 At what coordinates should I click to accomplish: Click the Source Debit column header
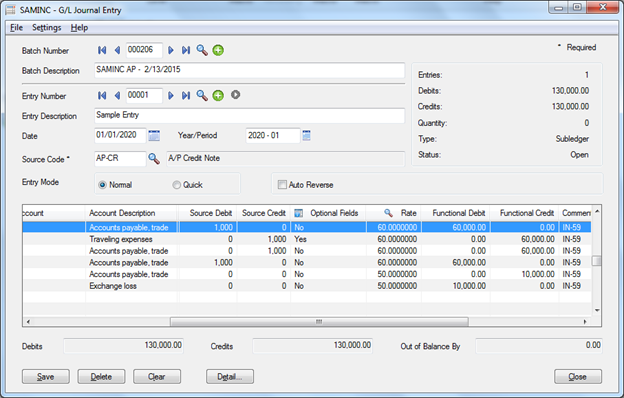click(x=207, y=213)
